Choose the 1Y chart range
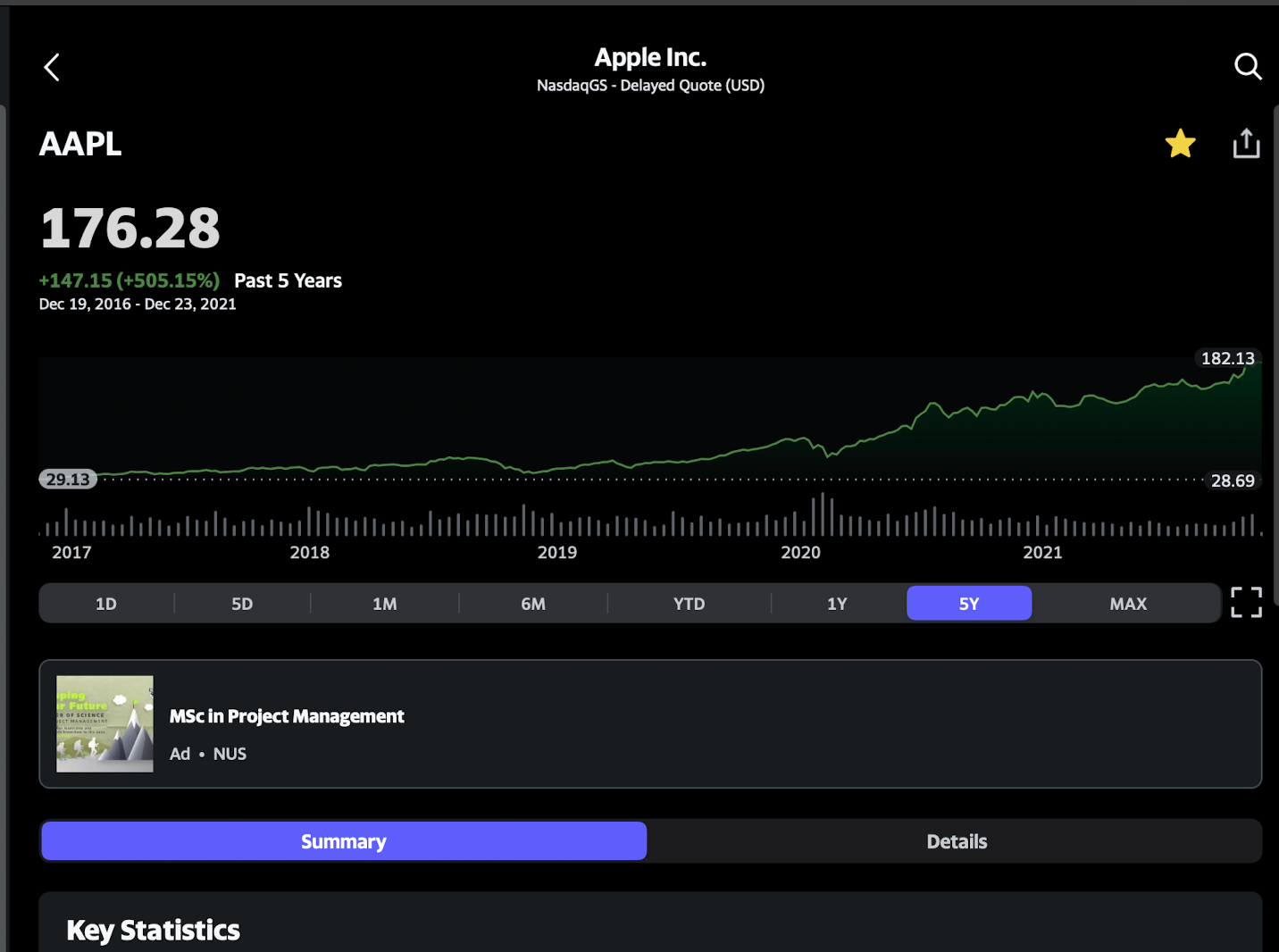 [837, 604]
